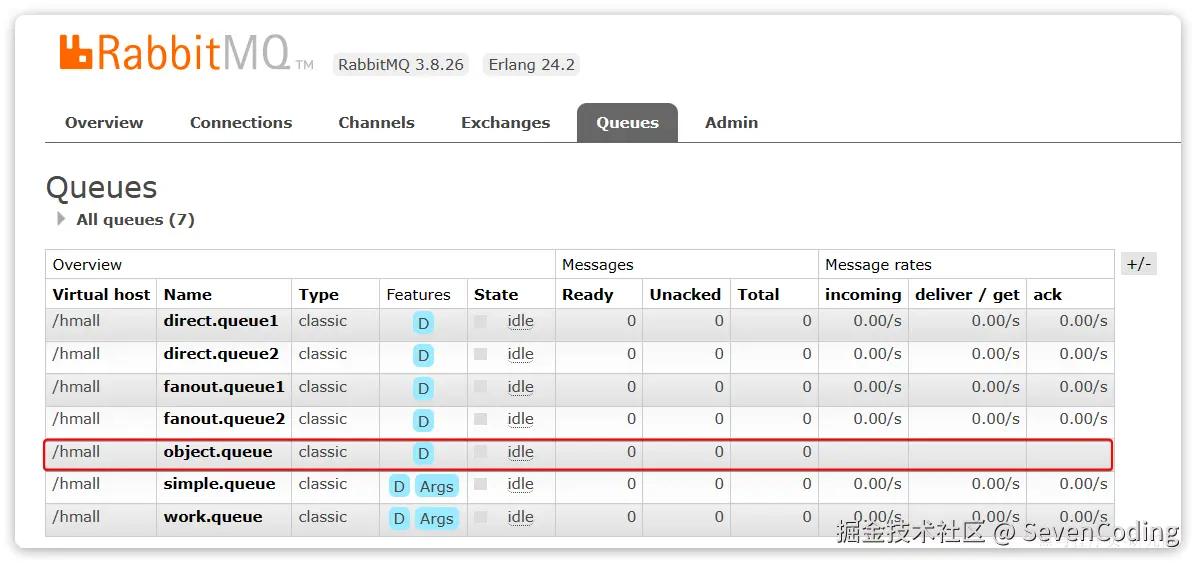Click the Args badge for work.queue
This screenshot has width=1196, height=565.
pos(437,519)
